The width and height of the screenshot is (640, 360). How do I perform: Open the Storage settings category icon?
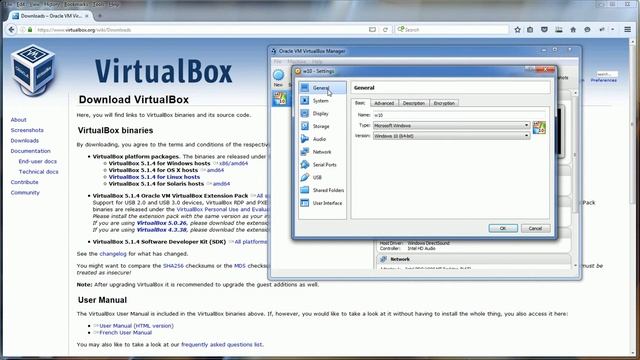tap(304, 126)
